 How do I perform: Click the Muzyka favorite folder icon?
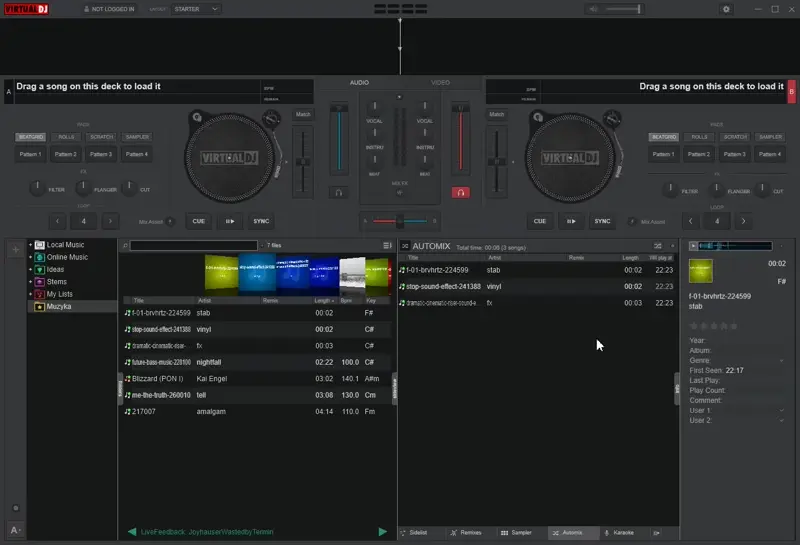[39, 307]
